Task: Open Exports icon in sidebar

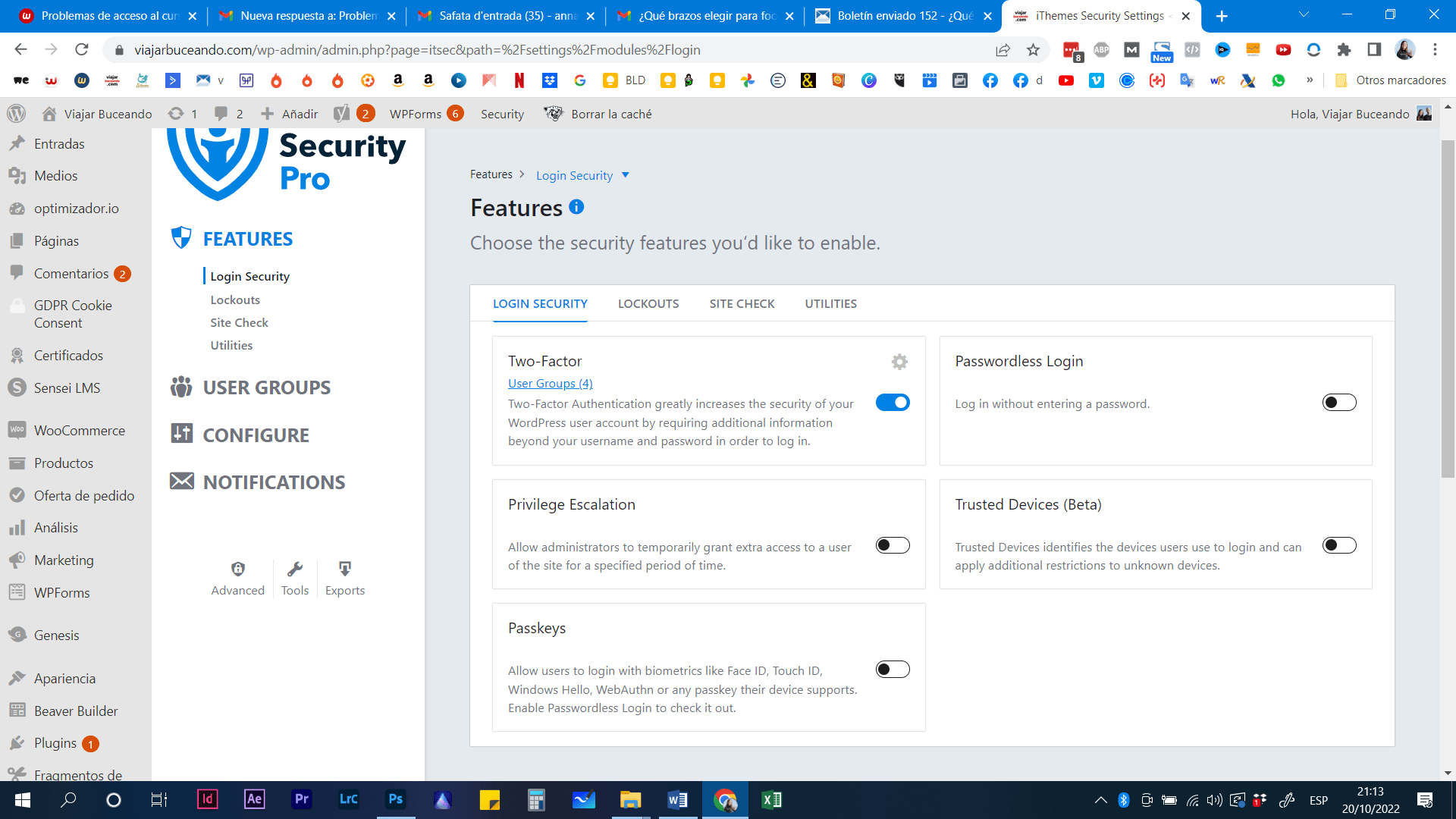Action: [x=345, y=569]
